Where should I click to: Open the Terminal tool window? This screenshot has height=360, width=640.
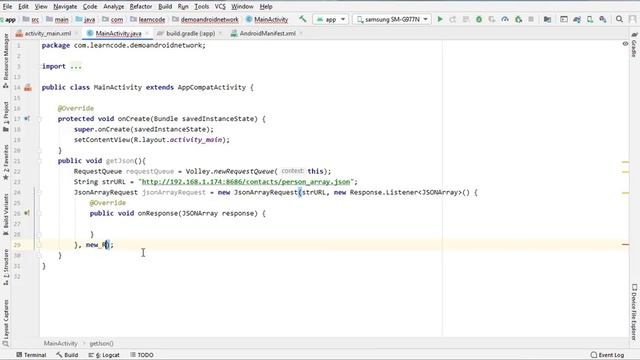(31, 355)
